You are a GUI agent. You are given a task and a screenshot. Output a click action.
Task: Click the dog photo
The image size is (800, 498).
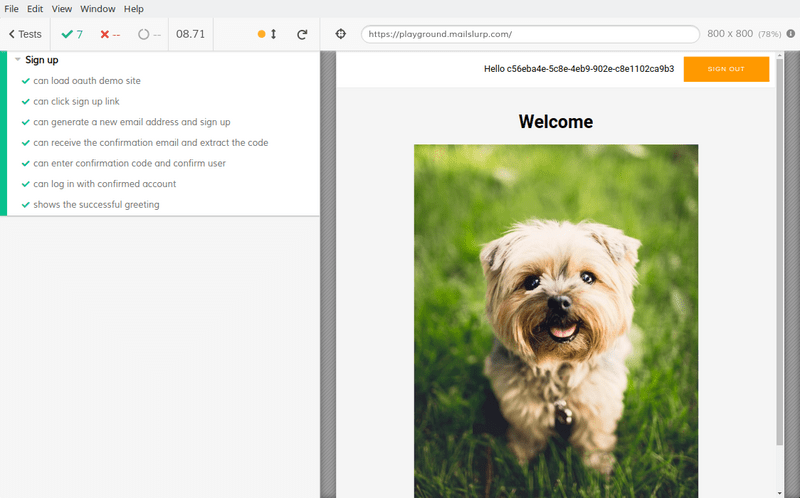coord(556,320)
